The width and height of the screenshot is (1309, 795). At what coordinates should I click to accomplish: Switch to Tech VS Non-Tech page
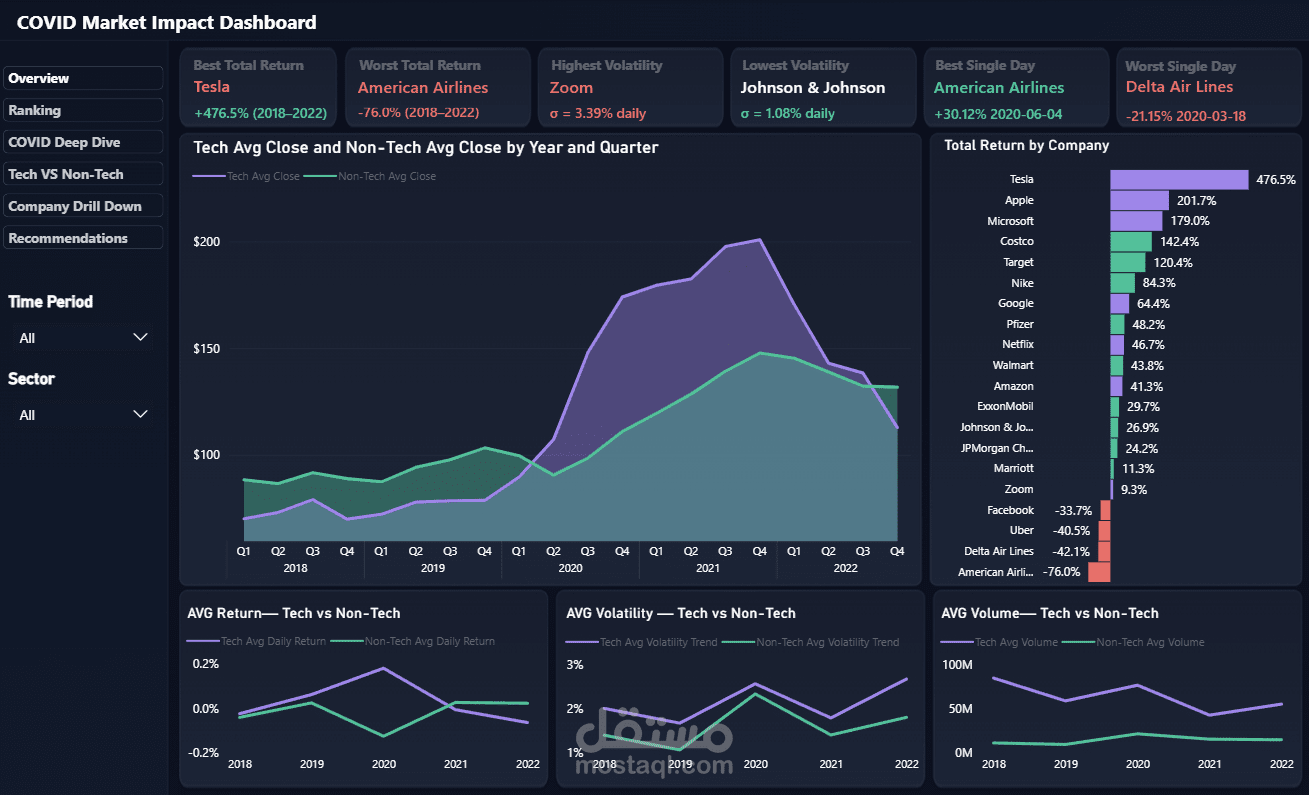click(83, 174)
